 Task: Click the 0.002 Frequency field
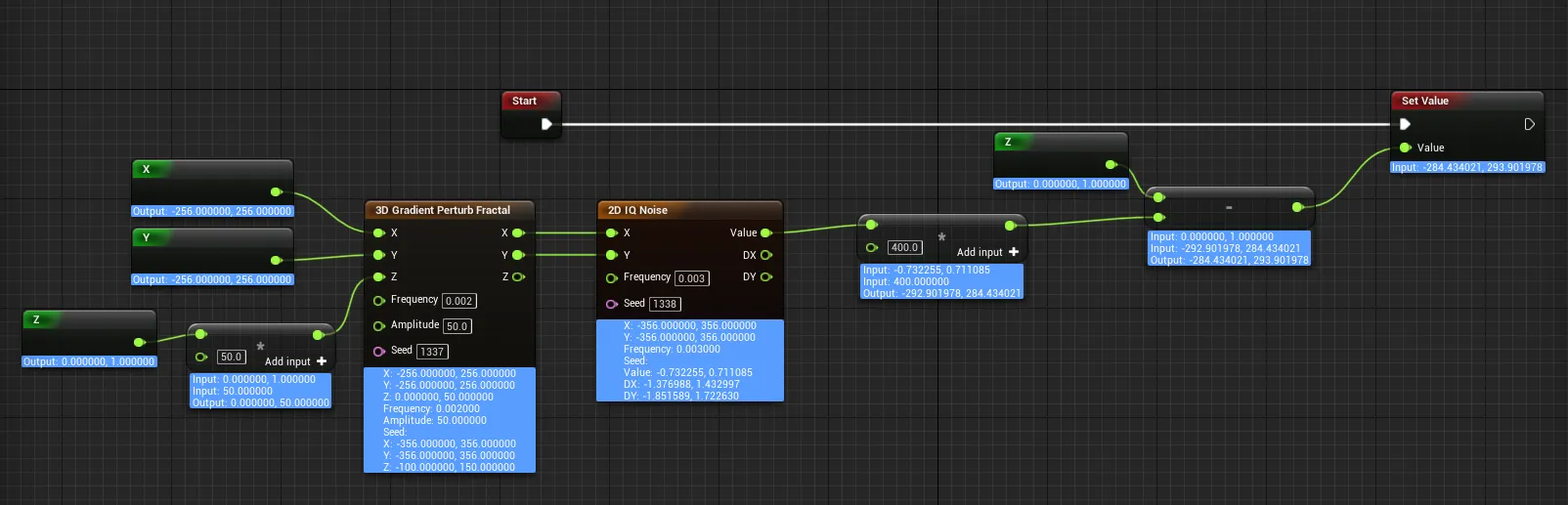[x=458, y=301]
